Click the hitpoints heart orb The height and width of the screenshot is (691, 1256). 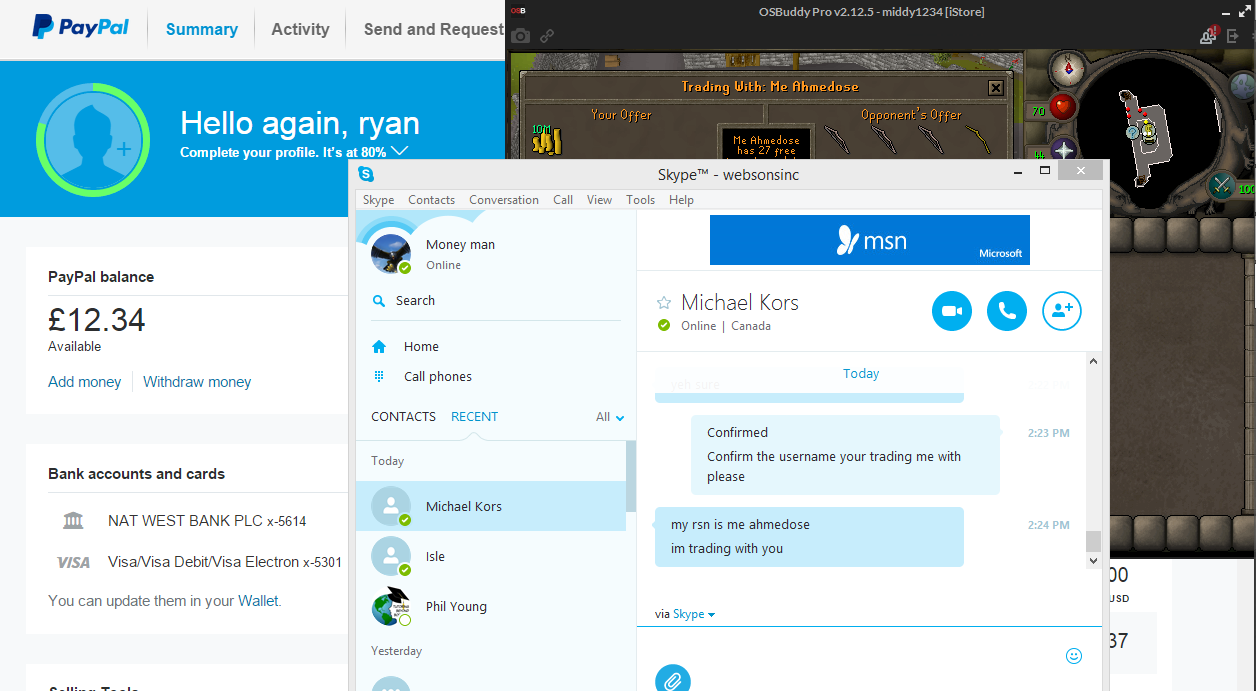tap(1062, 106)
